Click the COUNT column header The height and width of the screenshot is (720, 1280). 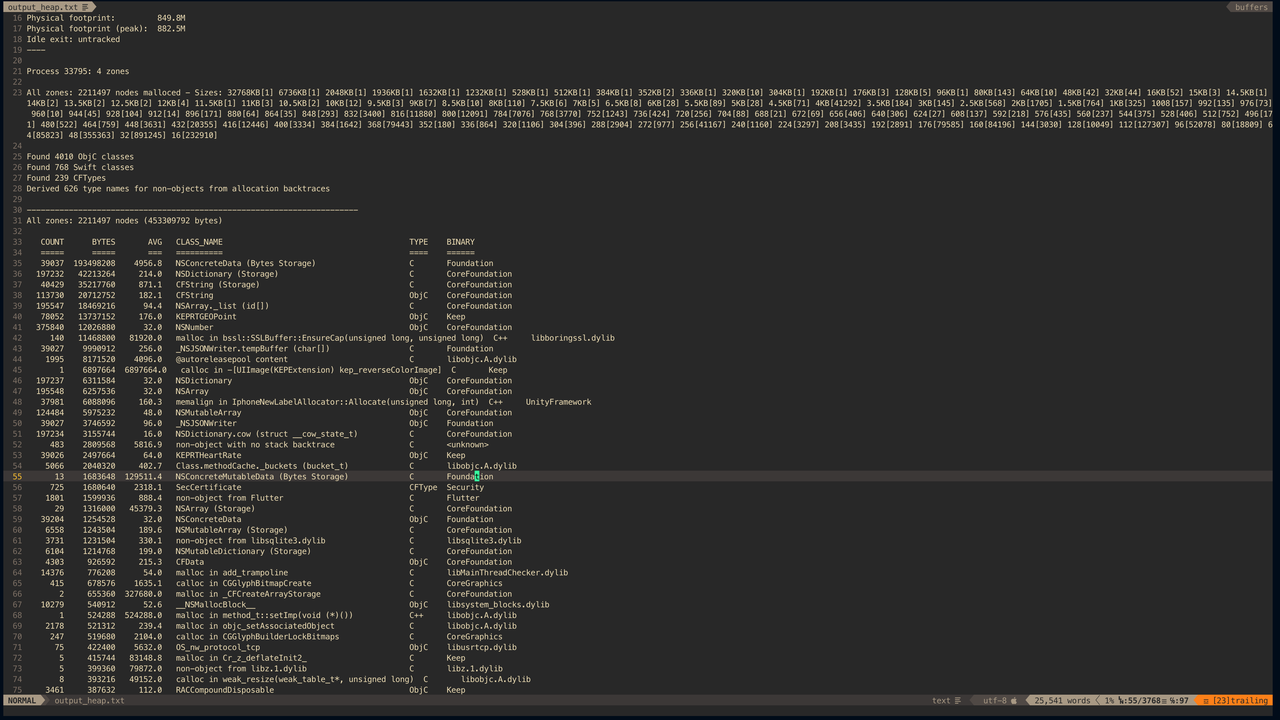[52, 242]
